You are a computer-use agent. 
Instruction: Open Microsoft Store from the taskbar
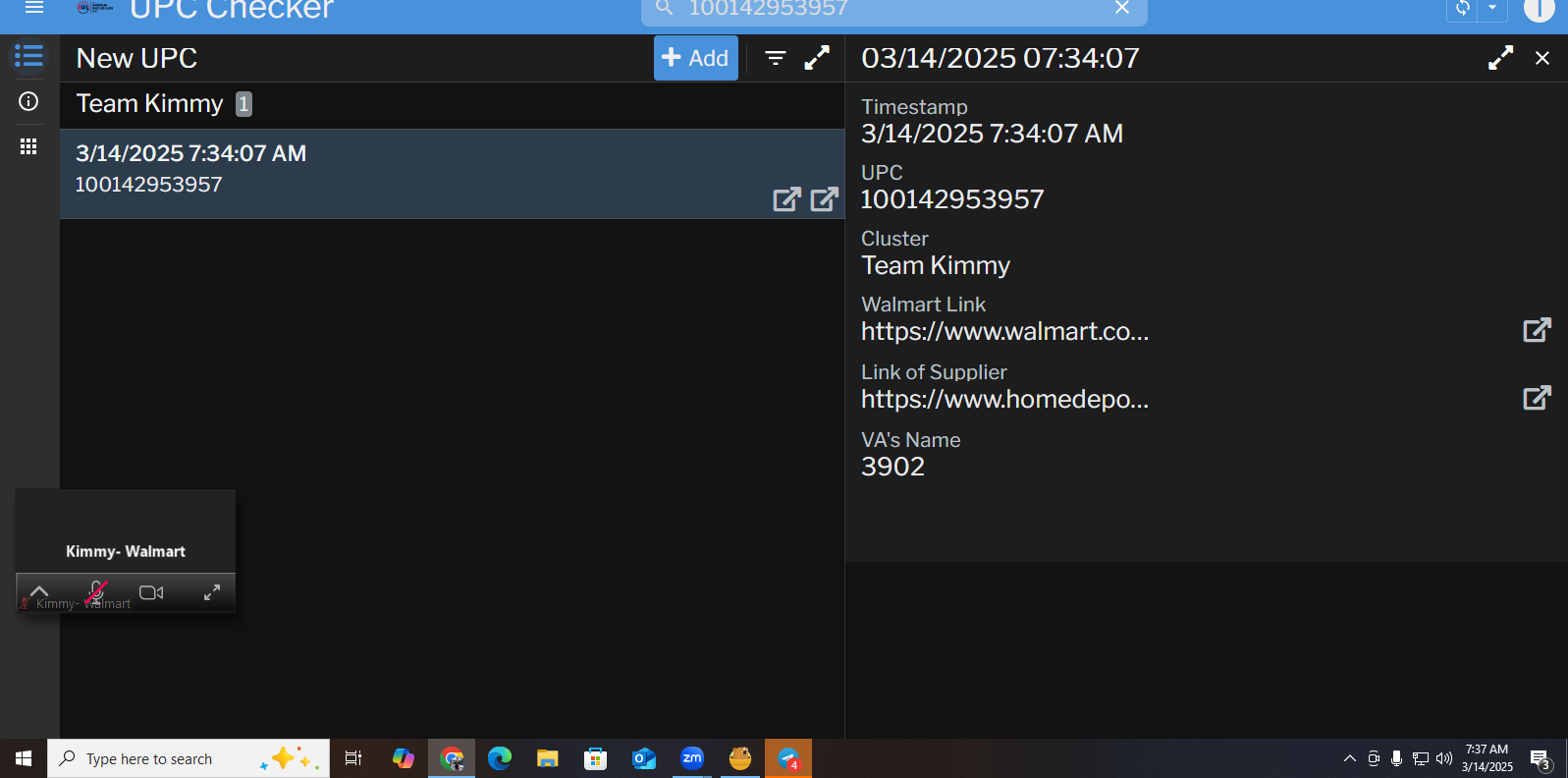click(x=595, y=758)
